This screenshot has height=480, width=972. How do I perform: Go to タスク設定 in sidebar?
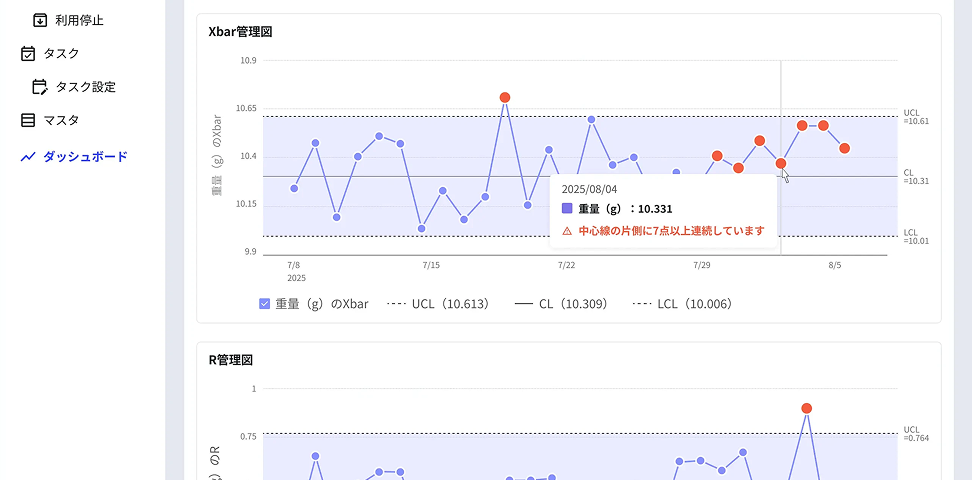86,87
